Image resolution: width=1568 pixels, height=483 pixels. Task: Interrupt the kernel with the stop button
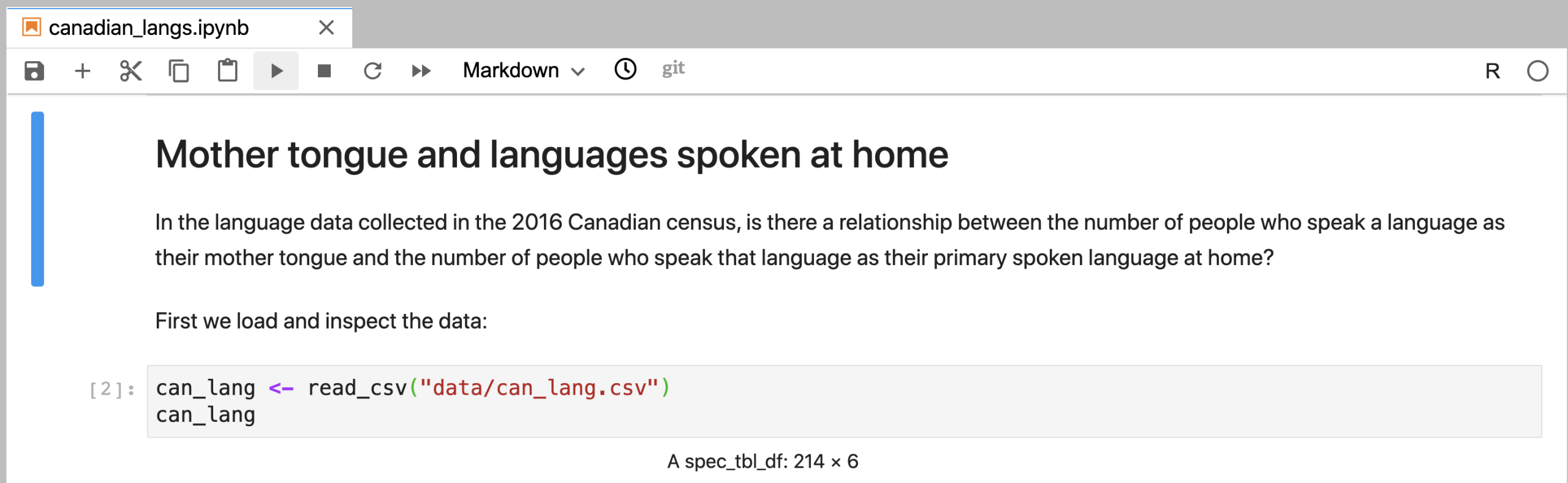pyautogui.click(x=324, y=71)
